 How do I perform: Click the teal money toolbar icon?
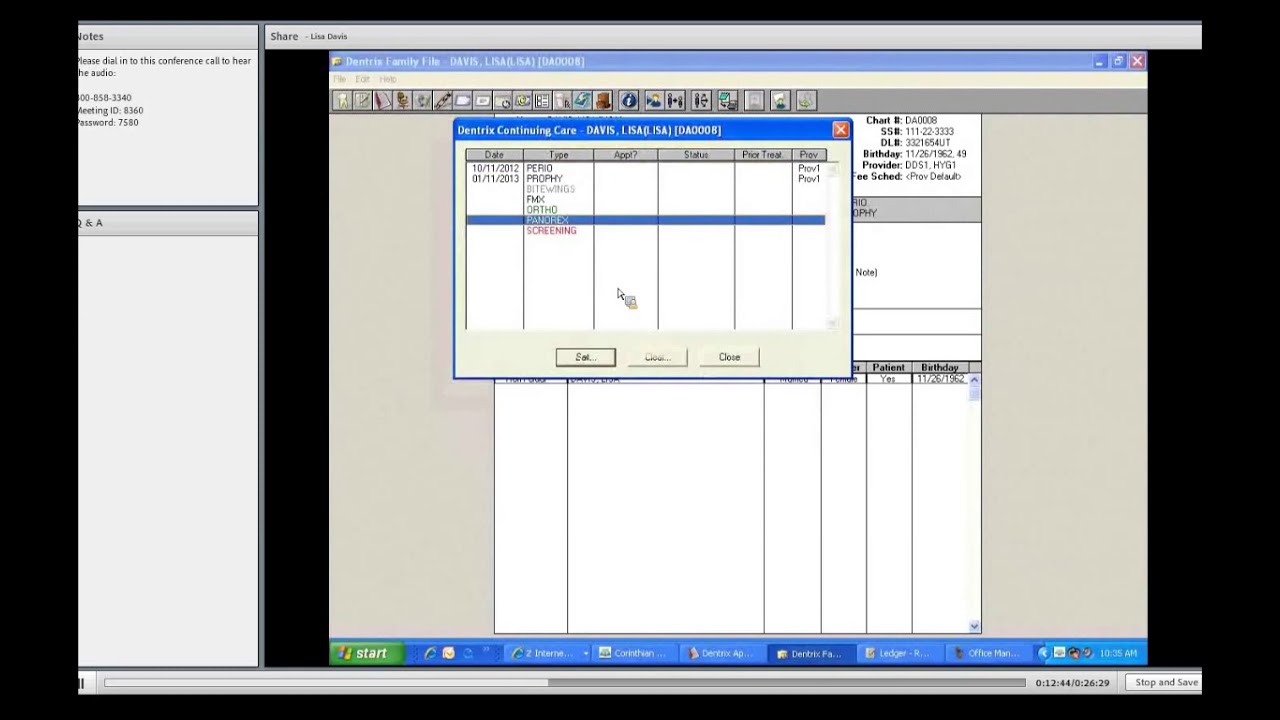coord(583,100)
